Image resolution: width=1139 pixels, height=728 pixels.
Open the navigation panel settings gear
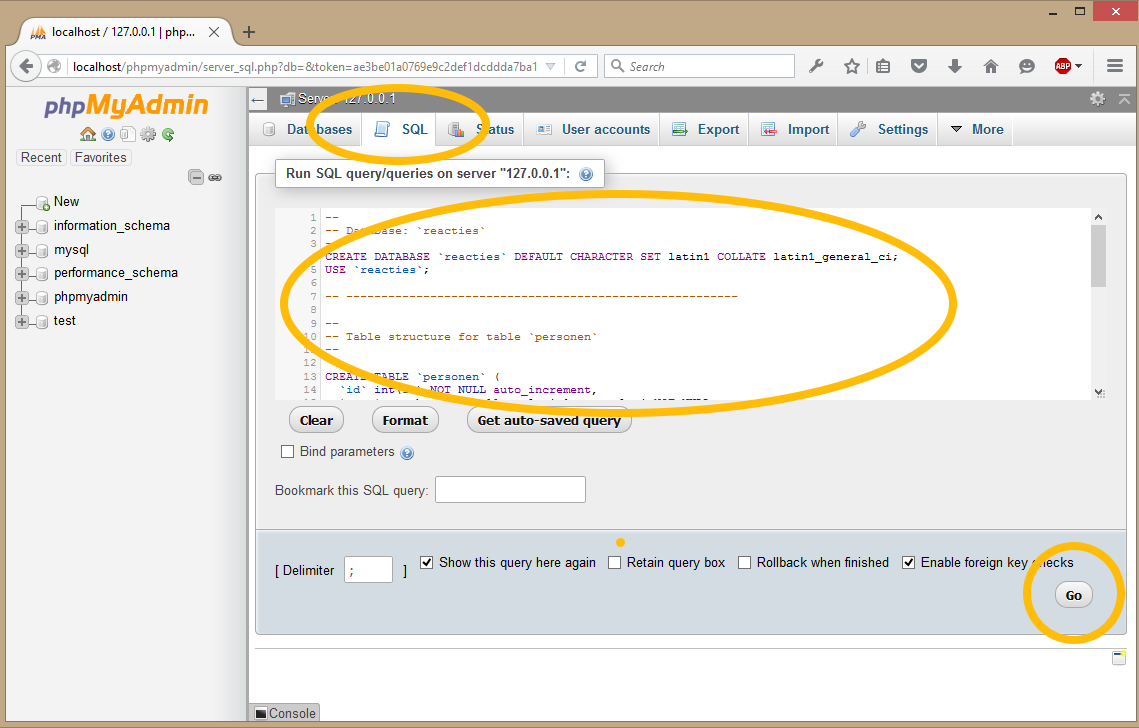(148, 134)
